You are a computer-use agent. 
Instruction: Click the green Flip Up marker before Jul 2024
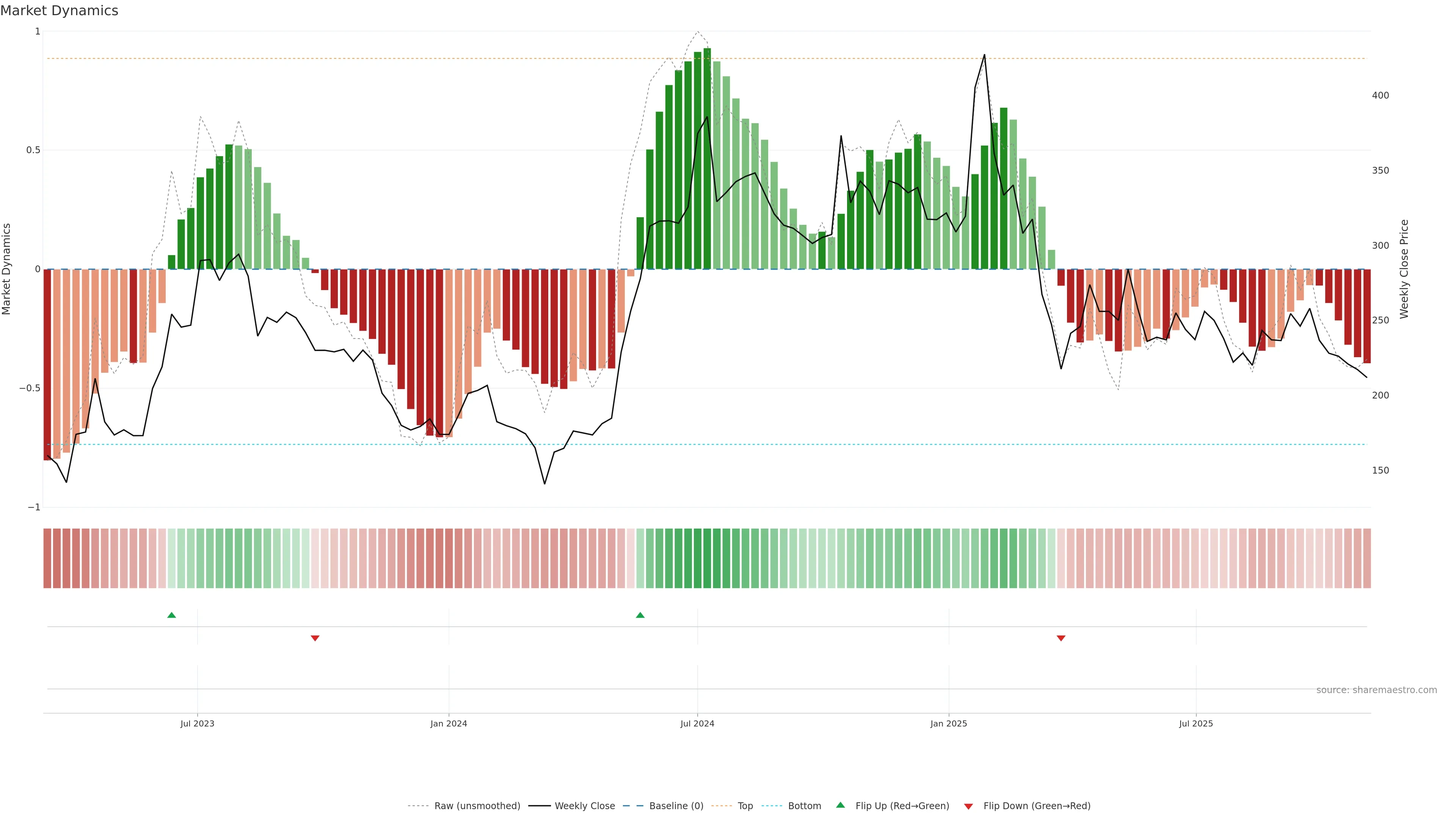coord(640,615)
